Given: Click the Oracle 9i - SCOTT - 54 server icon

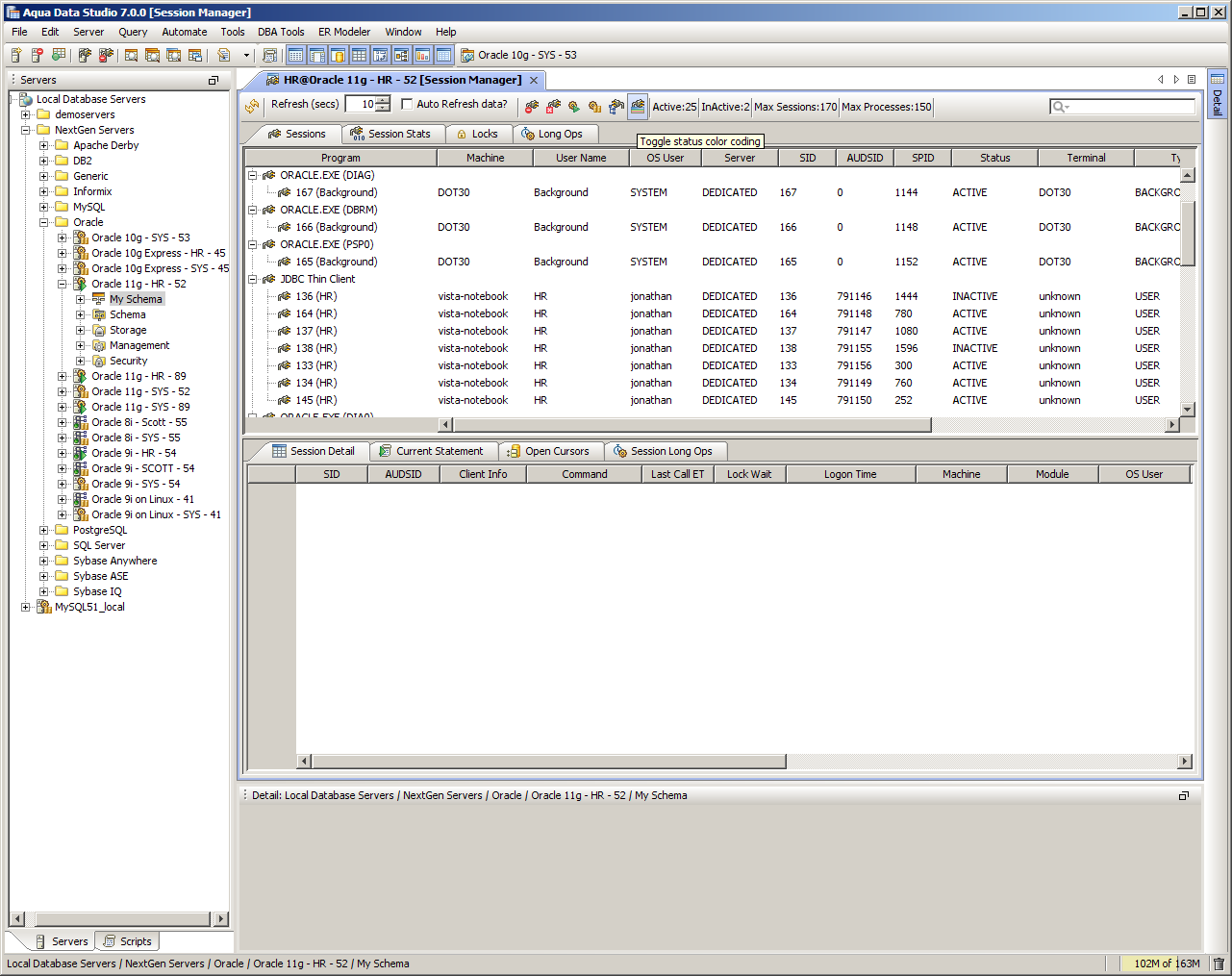Looking at the screenshot, I should [81, 468].
